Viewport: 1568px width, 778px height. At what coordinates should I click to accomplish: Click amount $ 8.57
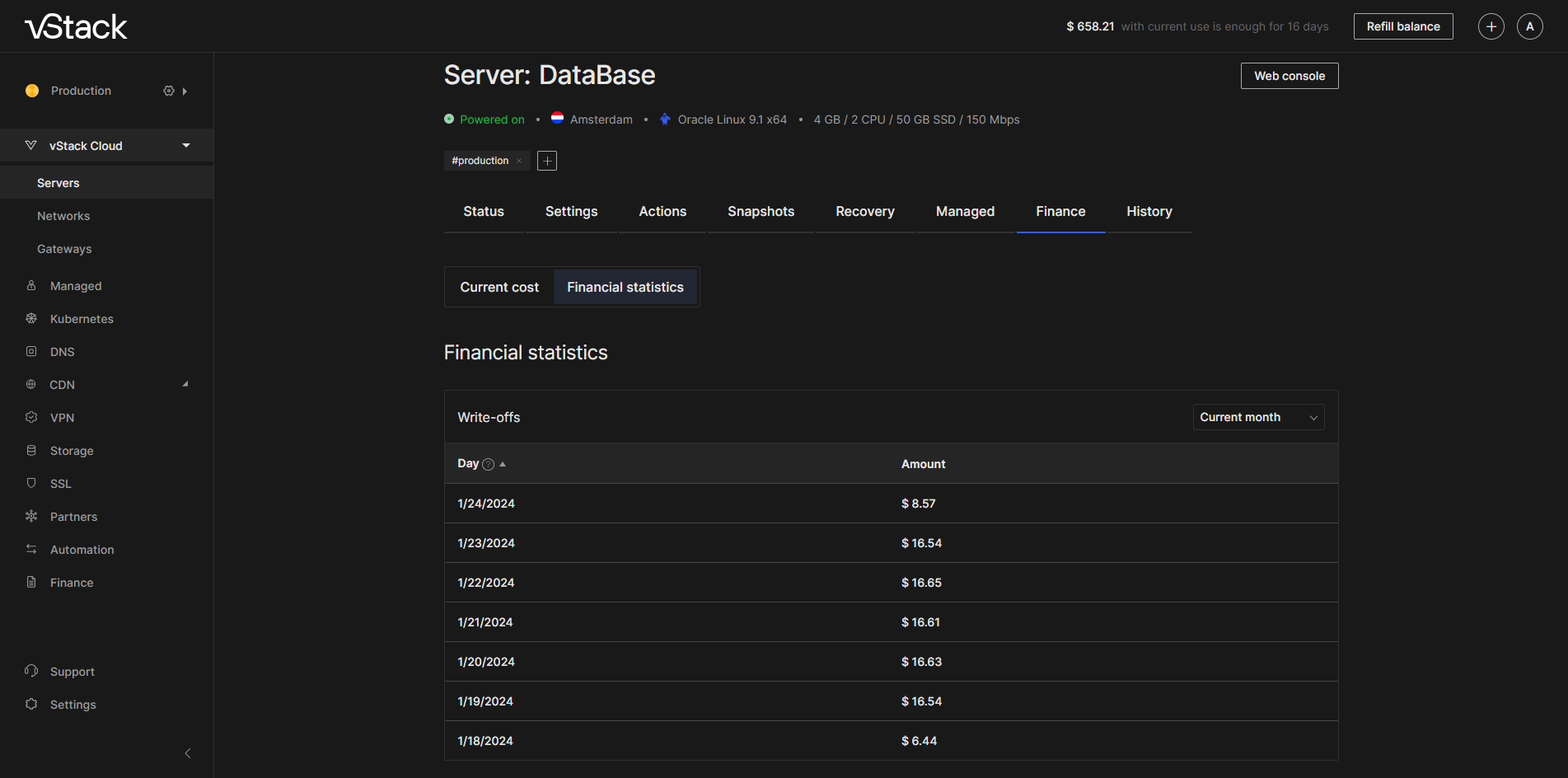(919, 504)
